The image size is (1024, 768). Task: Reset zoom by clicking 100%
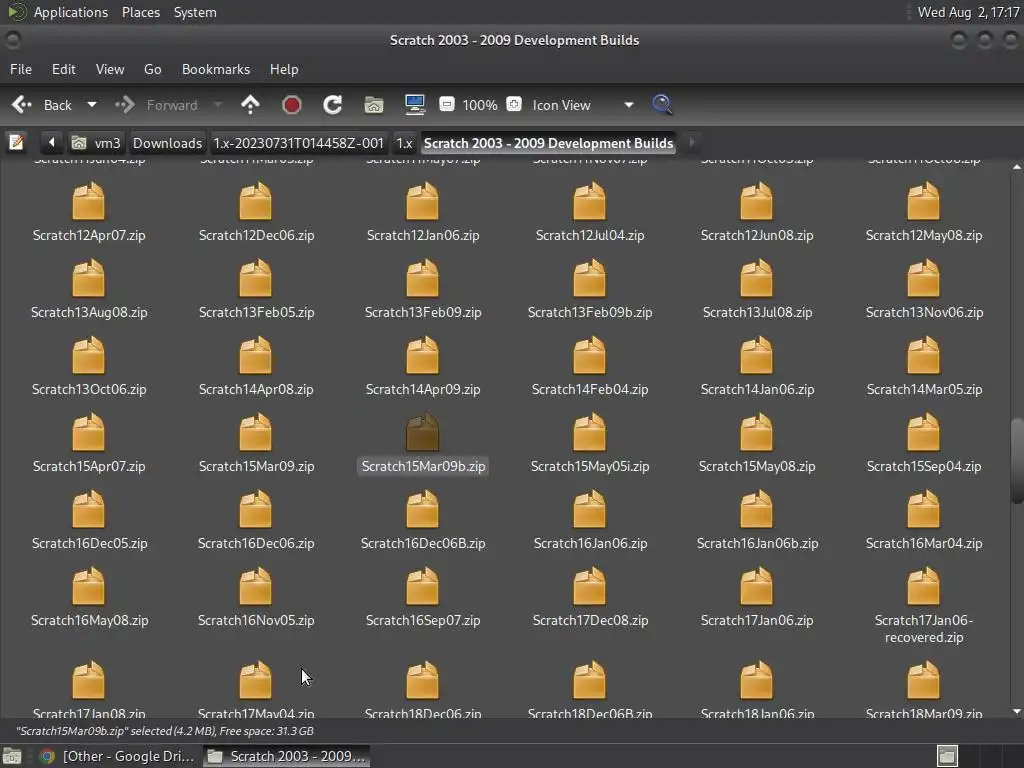[480, 105]
